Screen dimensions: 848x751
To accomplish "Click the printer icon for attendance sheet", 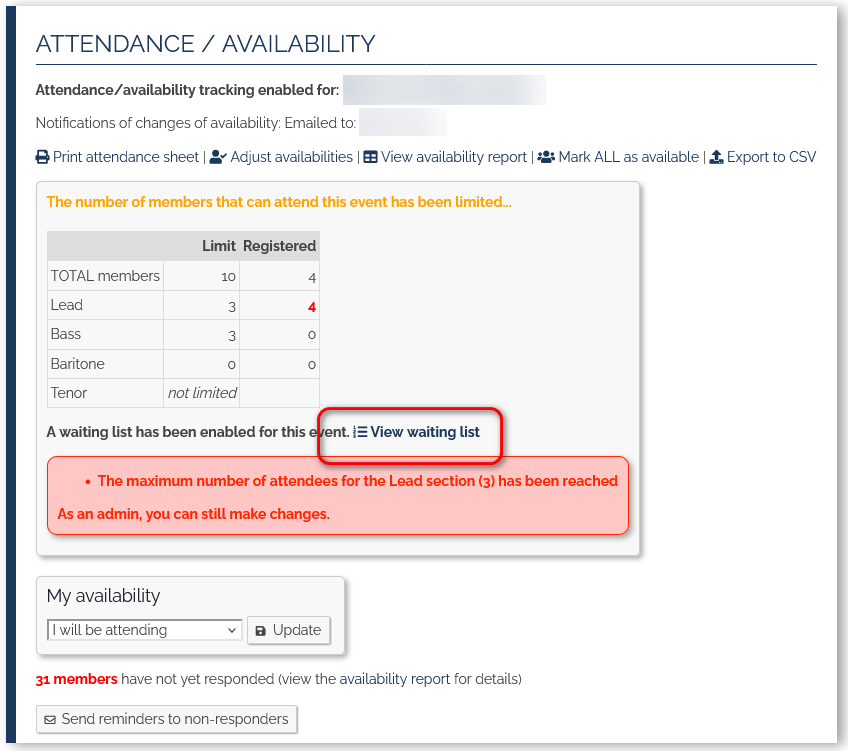I will pos(42,157).
